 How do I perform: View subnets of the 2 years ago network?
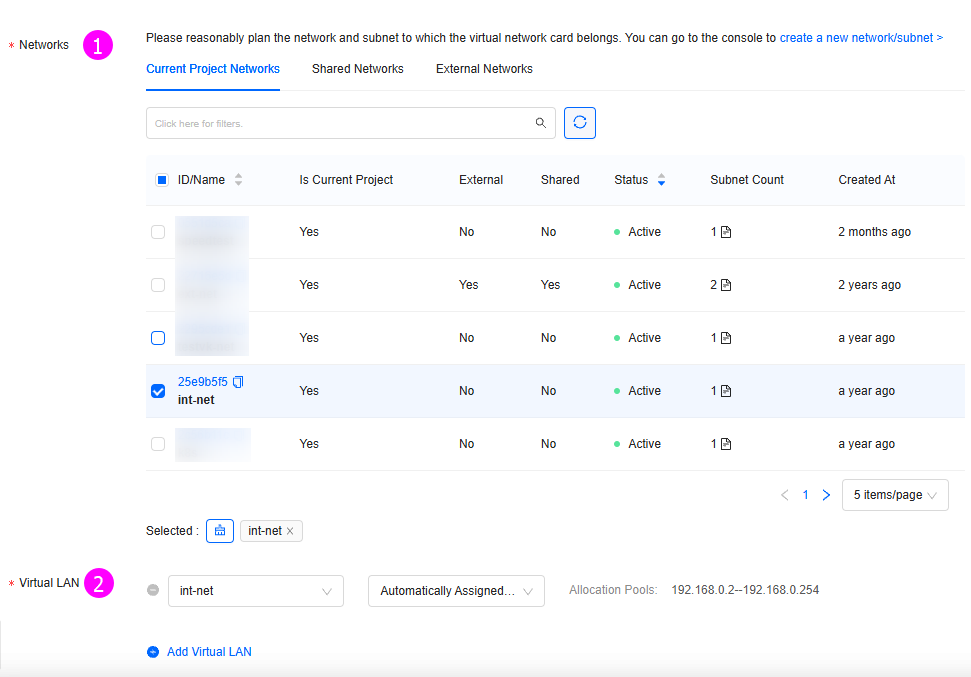click(726, 285)
